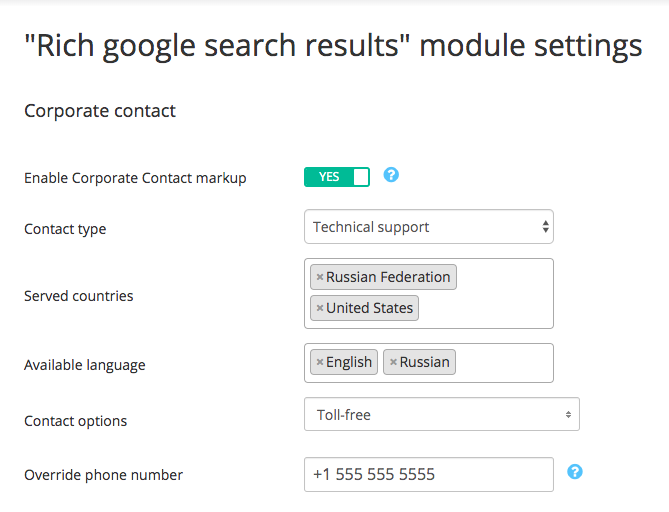This screenshot has height=512, width=669.
Task: Click empty area of Available language field
Action: click(505, 363)
